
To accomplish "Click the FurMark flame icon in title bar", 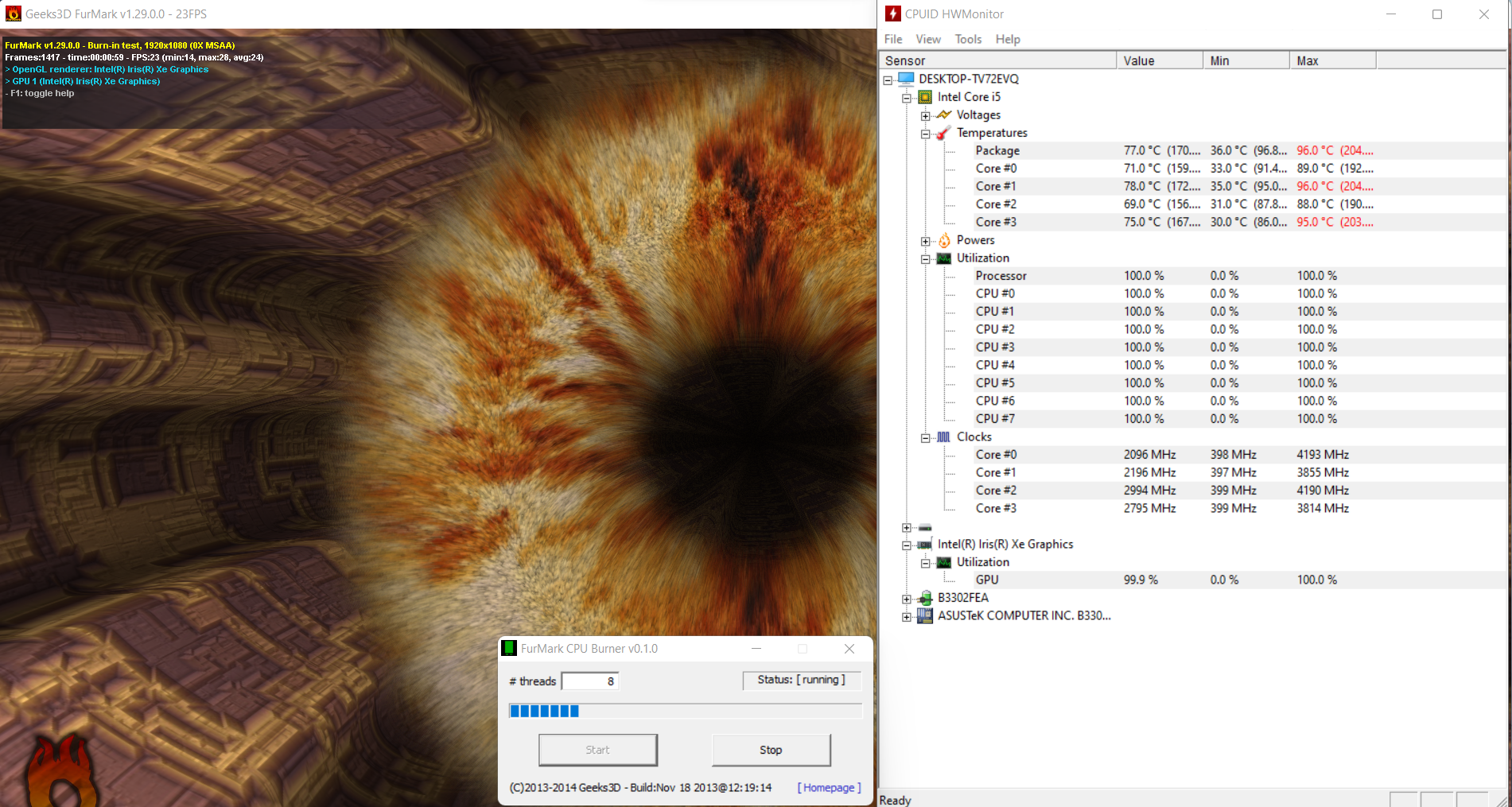I will click(14, 14).
